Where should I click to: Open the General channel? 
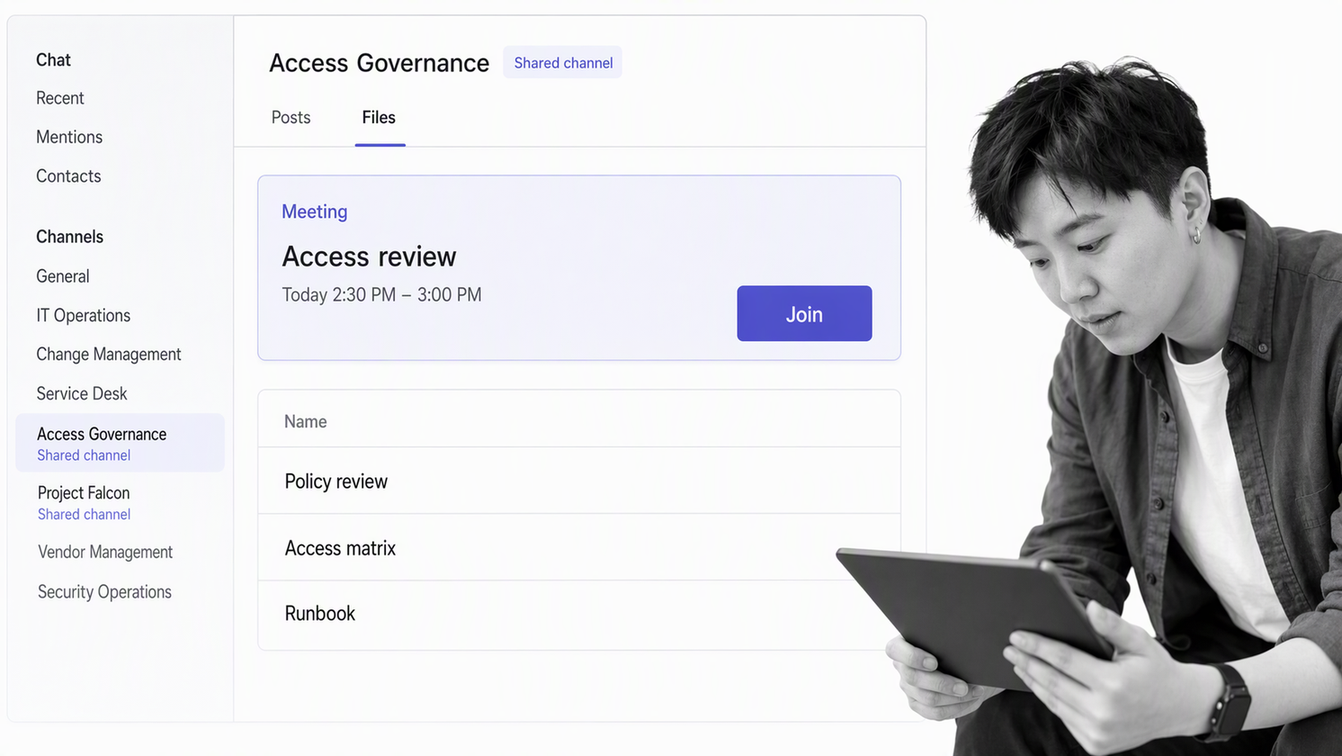coord(63,276)
